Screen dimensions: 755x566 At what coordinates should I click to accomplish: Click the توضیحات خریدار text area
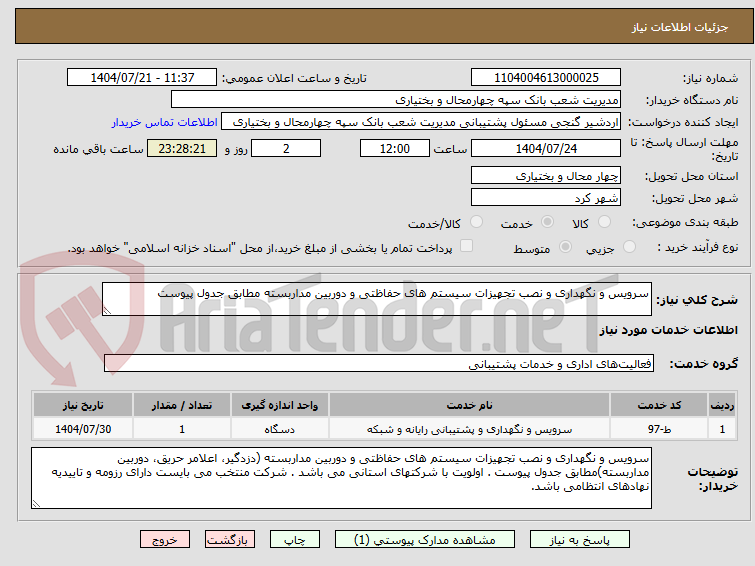(341, 478)
